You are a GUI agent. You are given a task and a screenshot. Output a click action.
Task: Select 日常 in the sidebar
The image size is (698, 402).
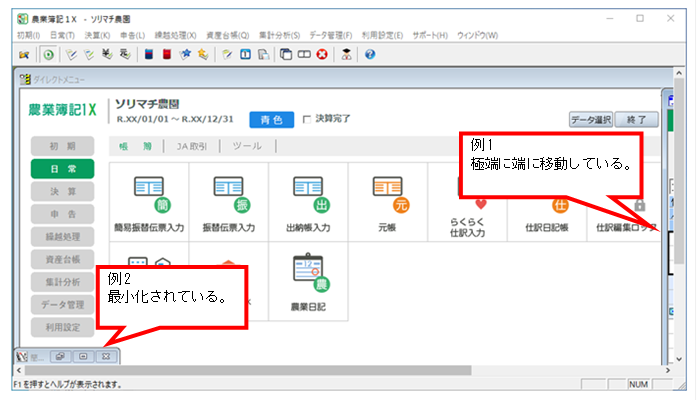coord(62,169)
